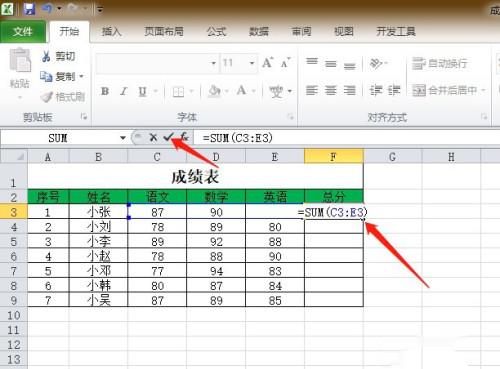Screen dimensions: 500x369
Task: Switch to the 公式 (Formulas) tab
Action: point(216,32)
